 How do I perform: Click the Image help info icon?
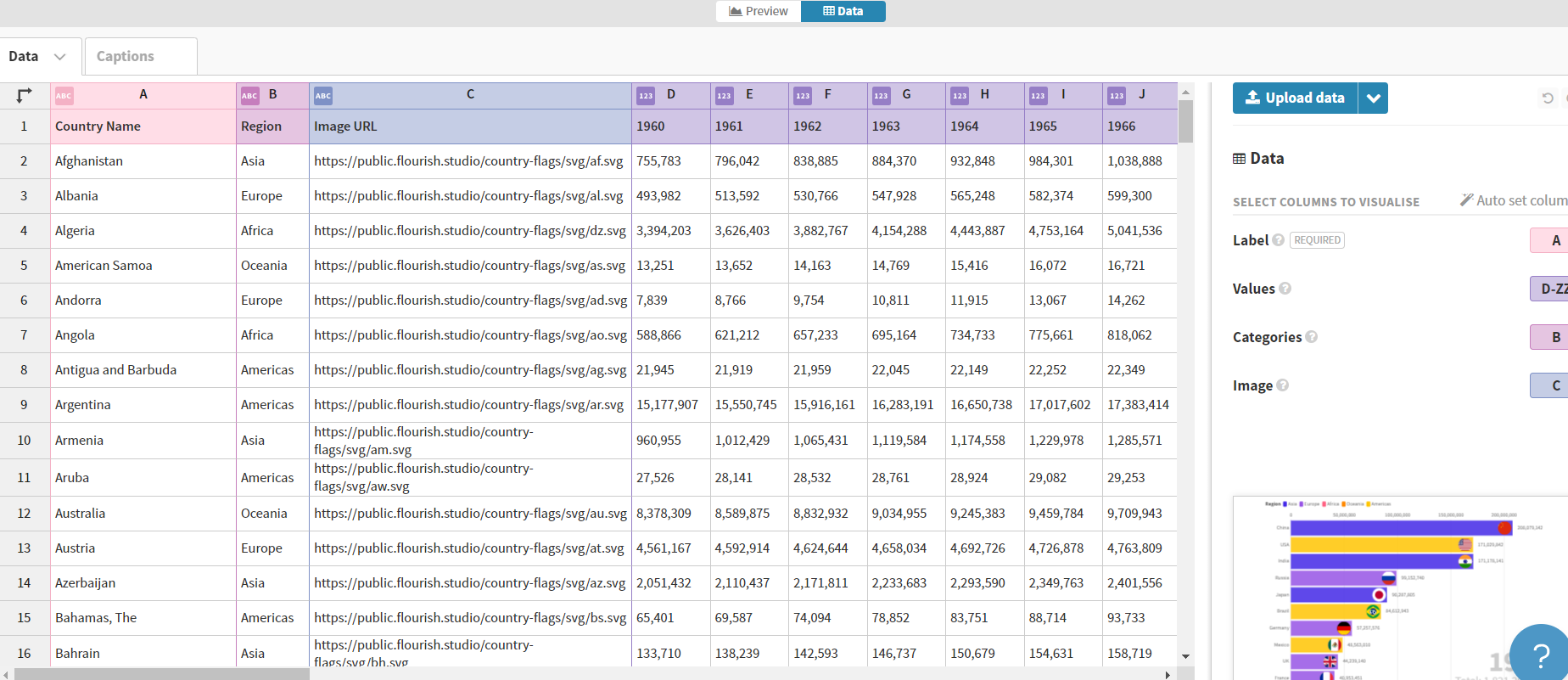[x=1282, y=385]
